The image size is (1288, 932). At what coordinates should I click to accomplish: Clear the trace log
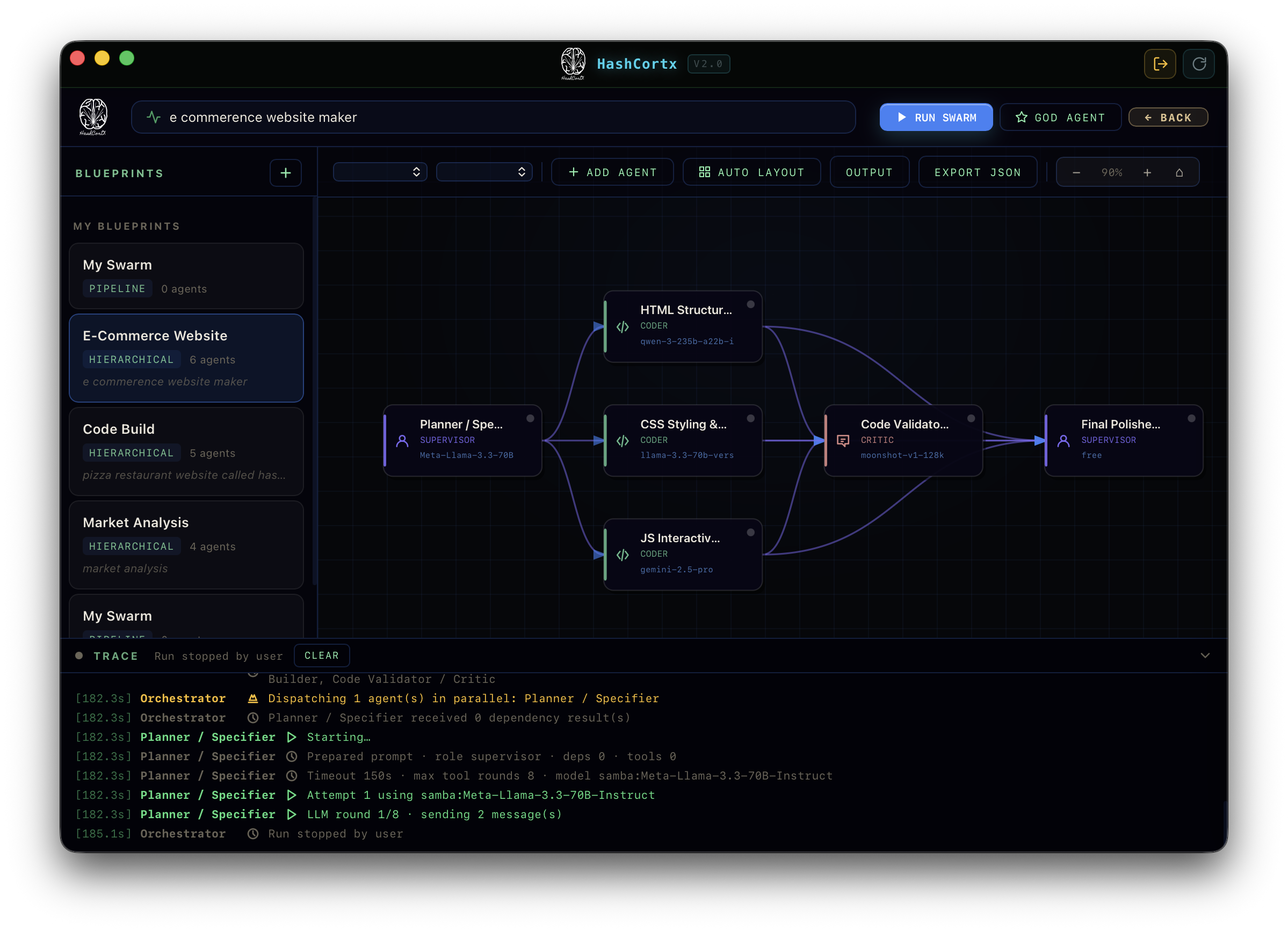coord(321,656)
